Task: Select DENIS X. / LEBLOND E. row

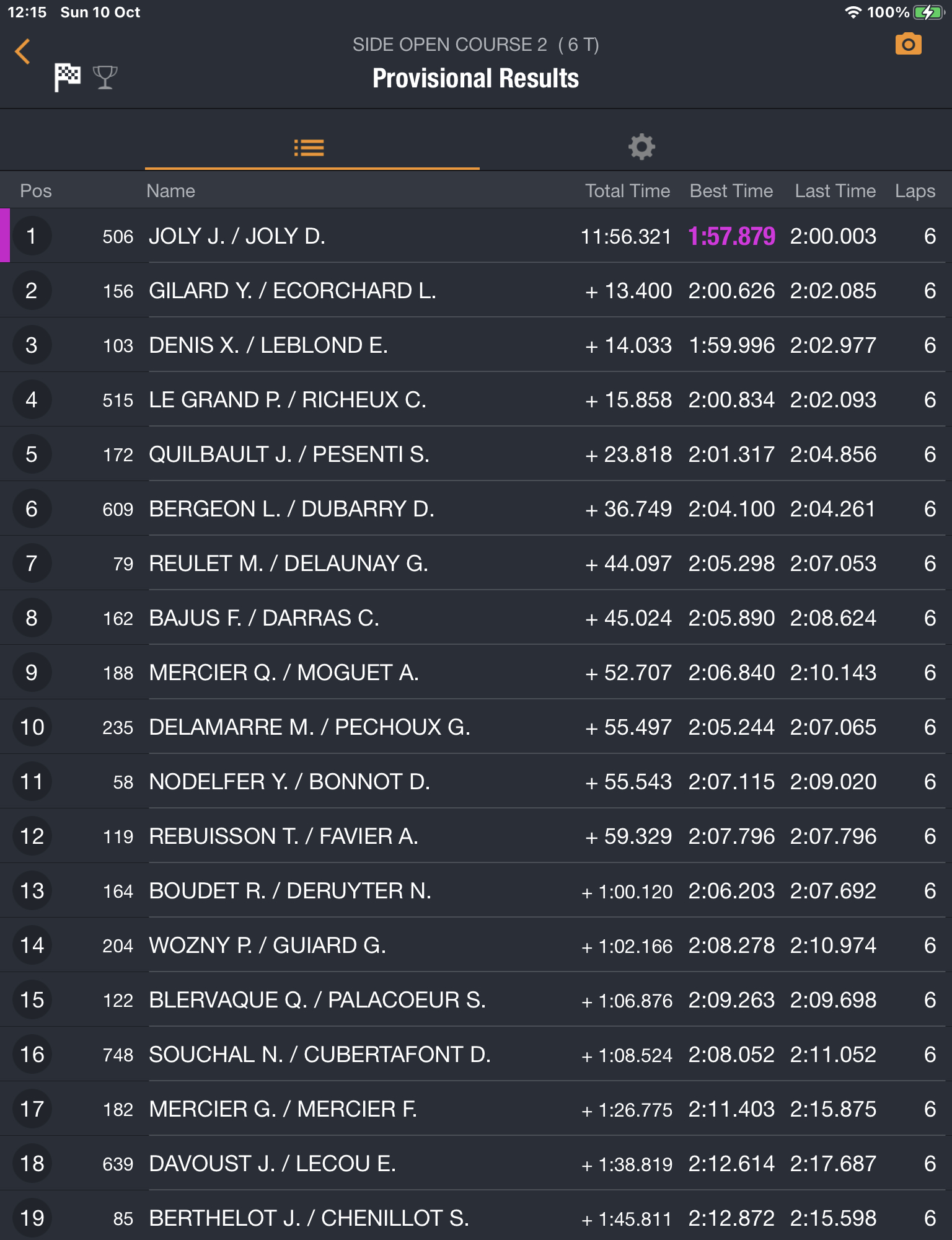Action: 268,345
